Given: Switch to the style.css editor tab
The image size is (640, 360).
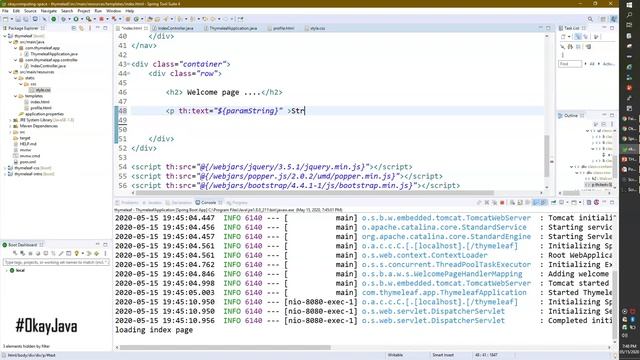Looking at the screenshot, I should [x=318, y=28].
